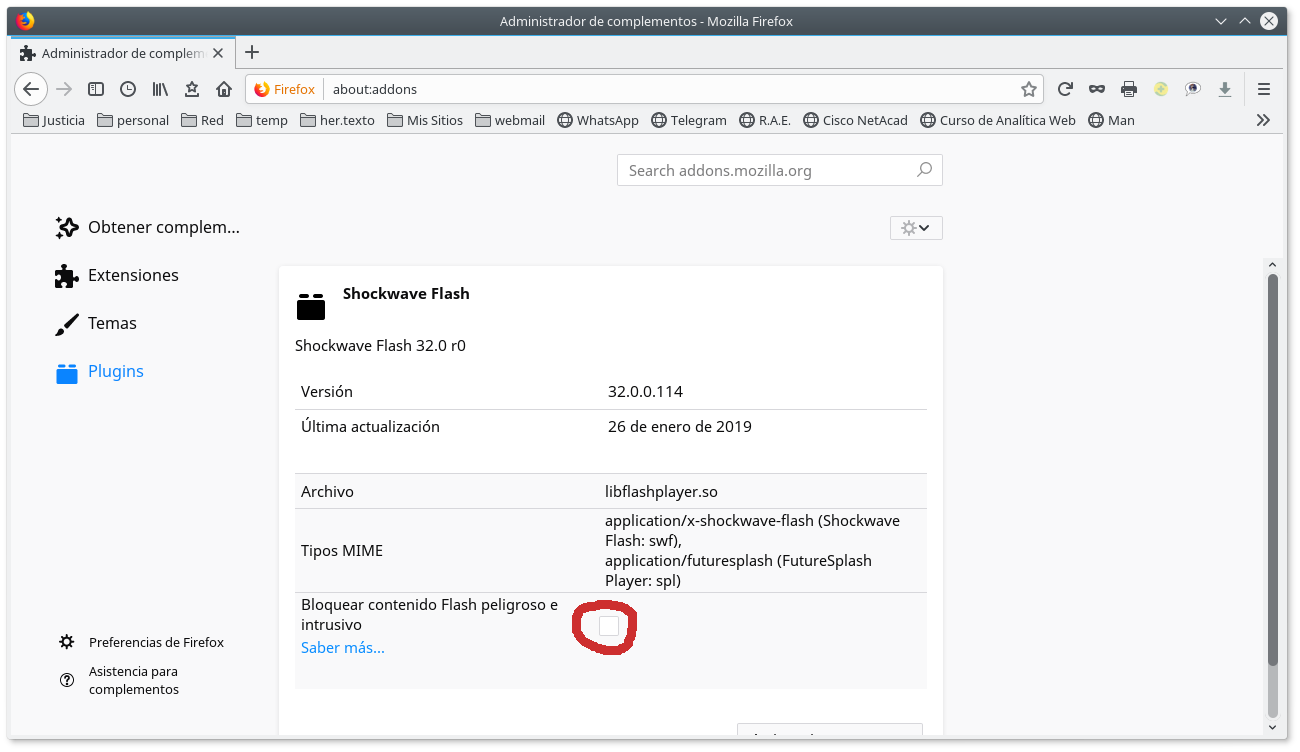Open the history clock icon

point(128,89)
